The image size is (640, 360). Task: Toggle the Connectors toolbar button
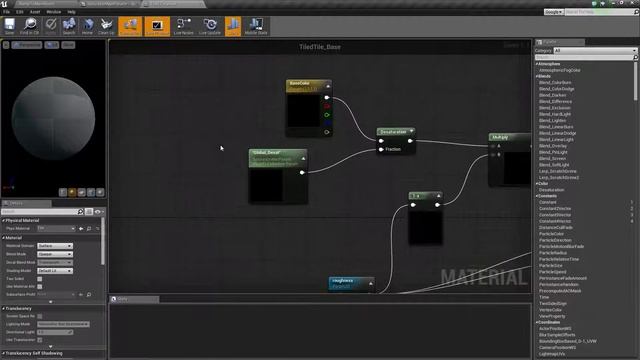click(130, 26)
